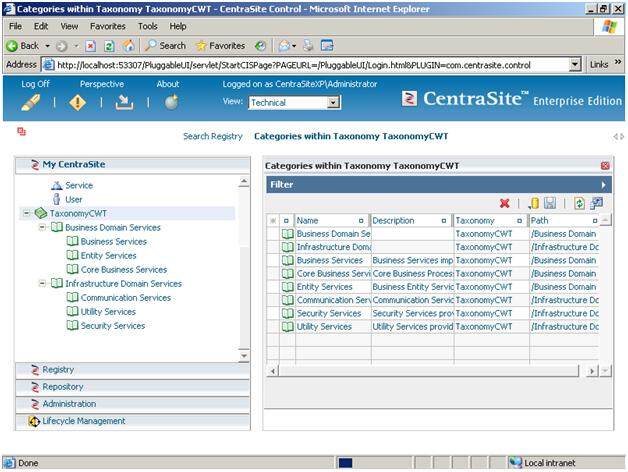The width and height of the screenshot is (628, 472).
Task: Click the green refresh icon in panel
Action: click(x=579, y=203)
